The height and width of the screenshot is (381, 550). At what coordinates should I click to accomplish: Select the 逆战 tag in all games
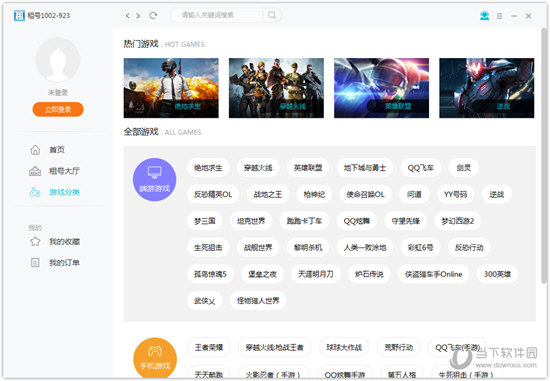(497, 194)
